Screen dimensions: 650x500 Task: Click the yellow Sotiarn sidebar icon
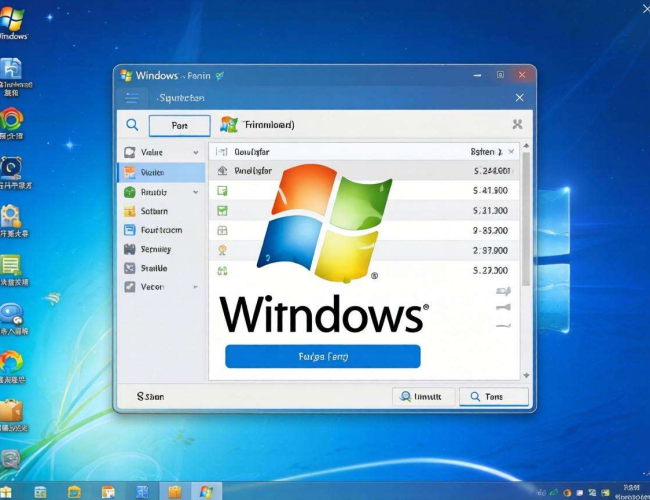click(x=130, y=211)
